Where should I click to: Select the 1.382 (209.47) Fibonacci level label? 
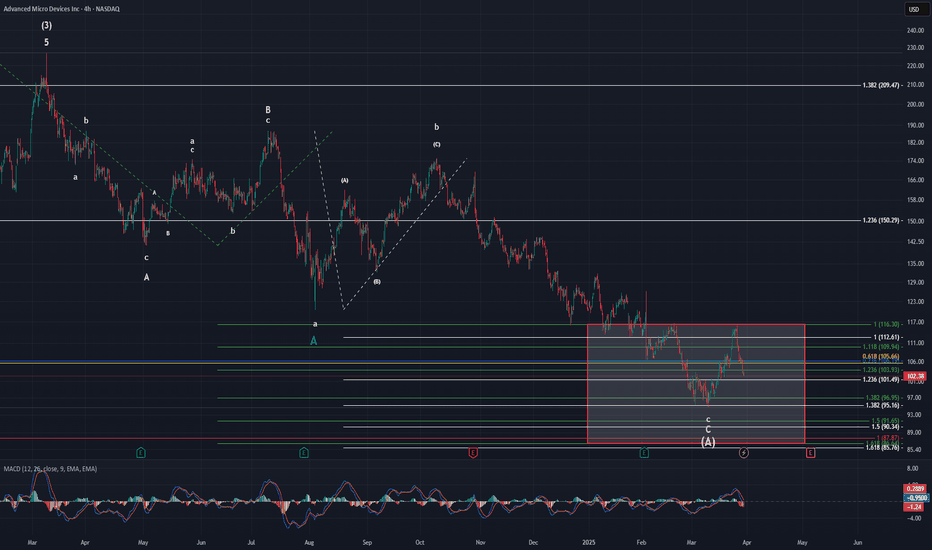click(x=881, y=86)
